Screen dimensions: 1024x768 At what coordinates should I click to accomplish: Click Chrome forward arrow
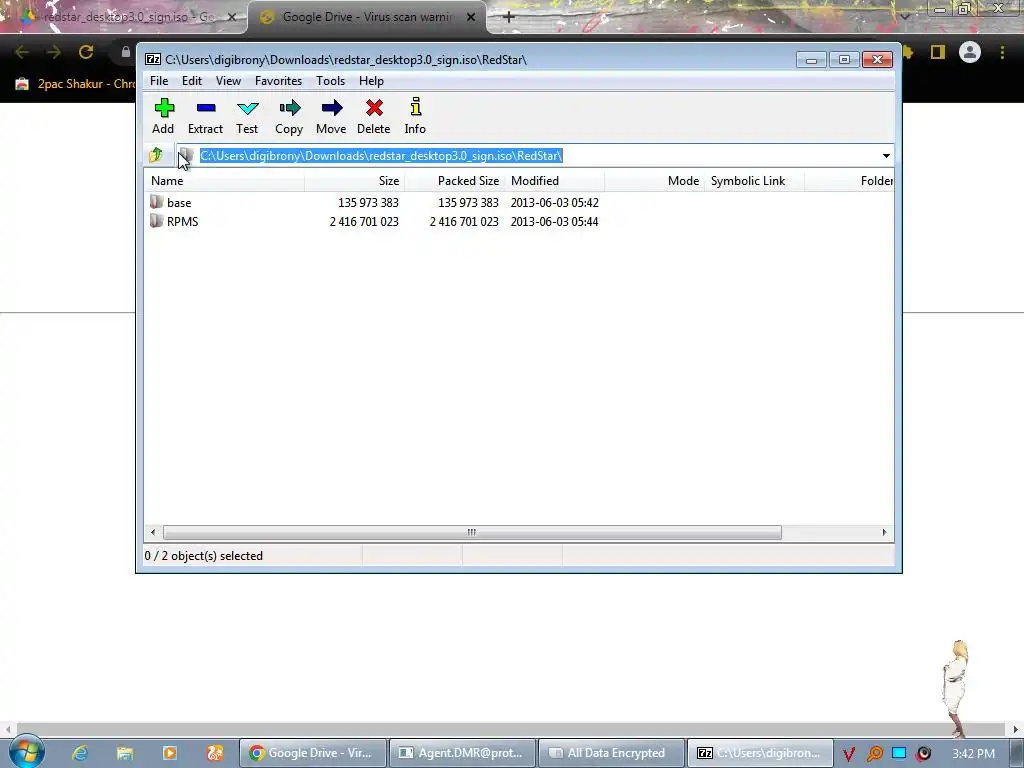click(x=54, y=52)
